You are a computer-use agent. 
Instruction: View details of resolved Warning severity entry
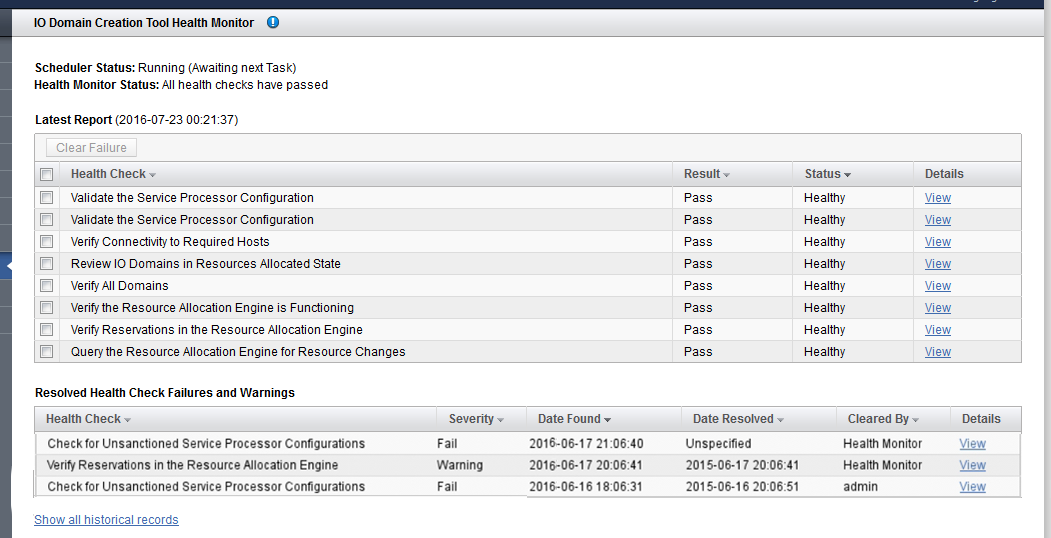pyautogui.click(x=972, y=465)
